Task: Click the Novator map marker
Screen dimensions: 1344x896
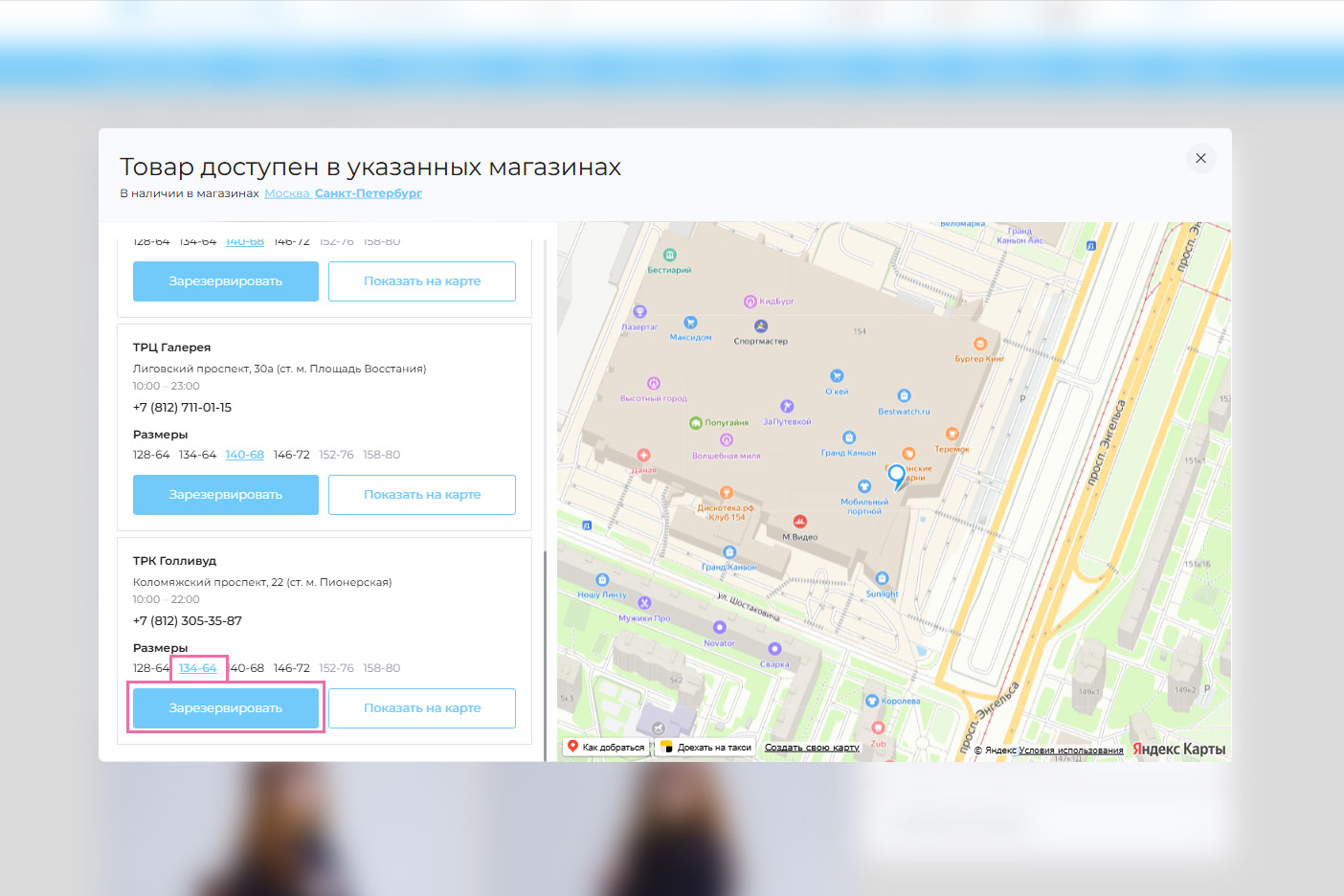Action: point(720,628)
